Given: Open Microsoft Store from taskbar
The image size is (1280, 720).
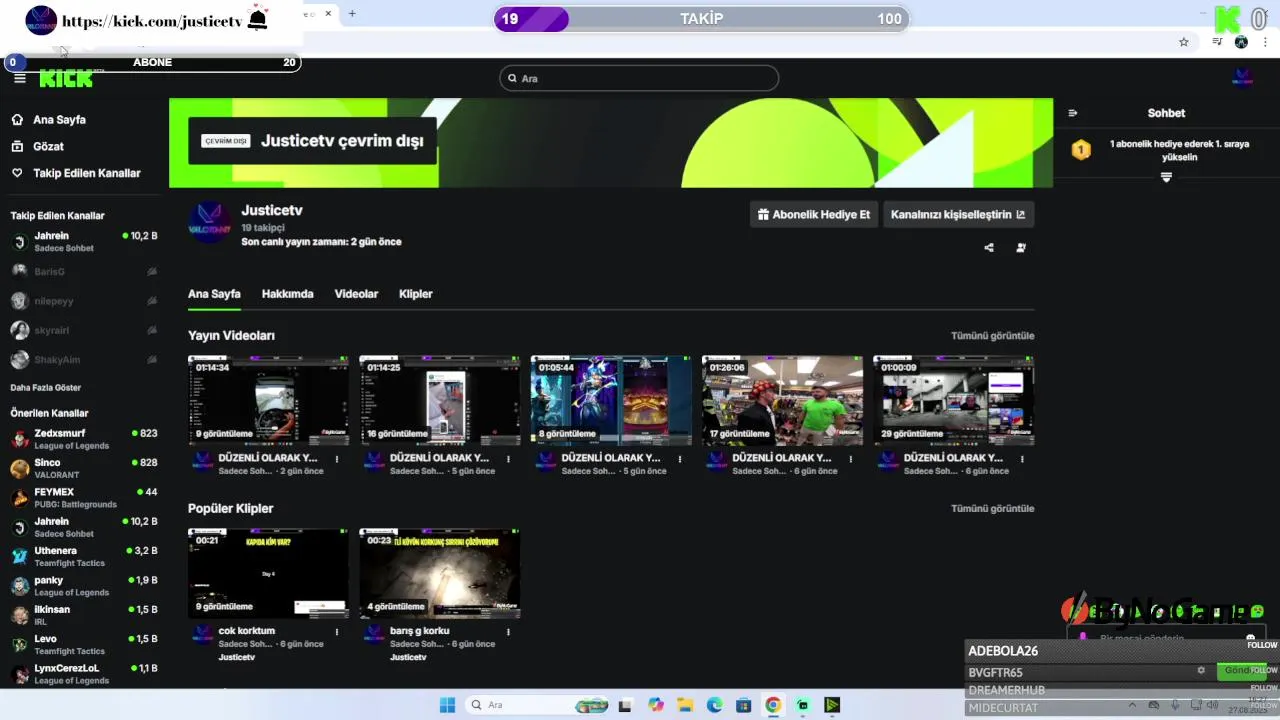Looking at the screenshot, I should click(743, 705).
